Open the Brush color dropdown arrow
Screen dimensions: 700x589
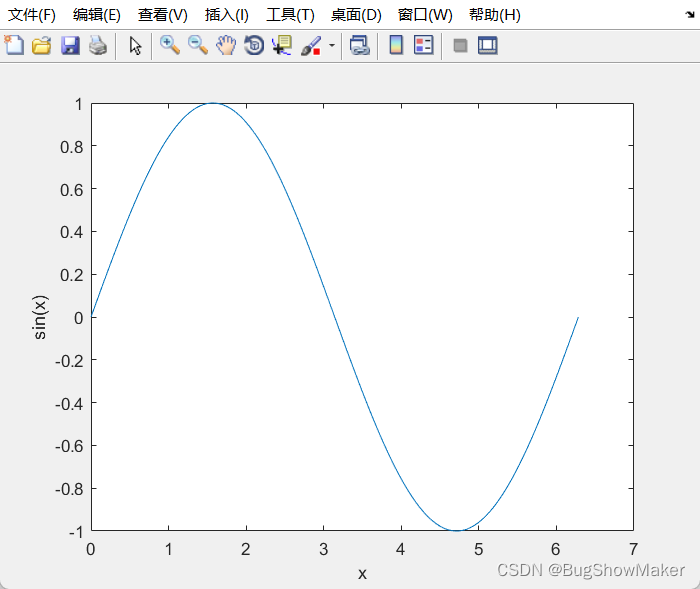tap(332, 46)
